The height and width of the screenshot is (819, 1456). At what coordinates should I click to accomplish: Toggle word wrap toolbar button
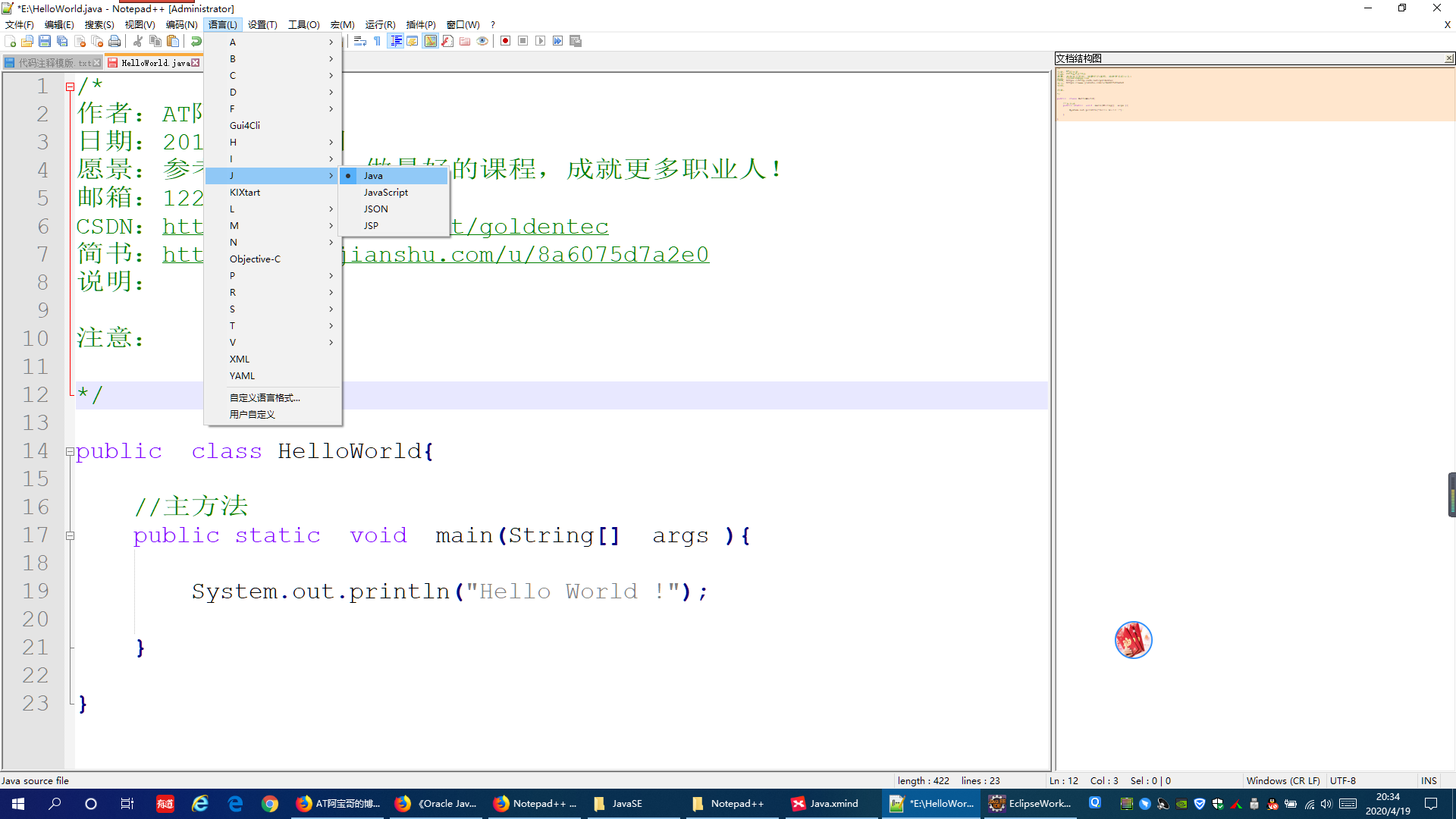[x=360, y=41]
